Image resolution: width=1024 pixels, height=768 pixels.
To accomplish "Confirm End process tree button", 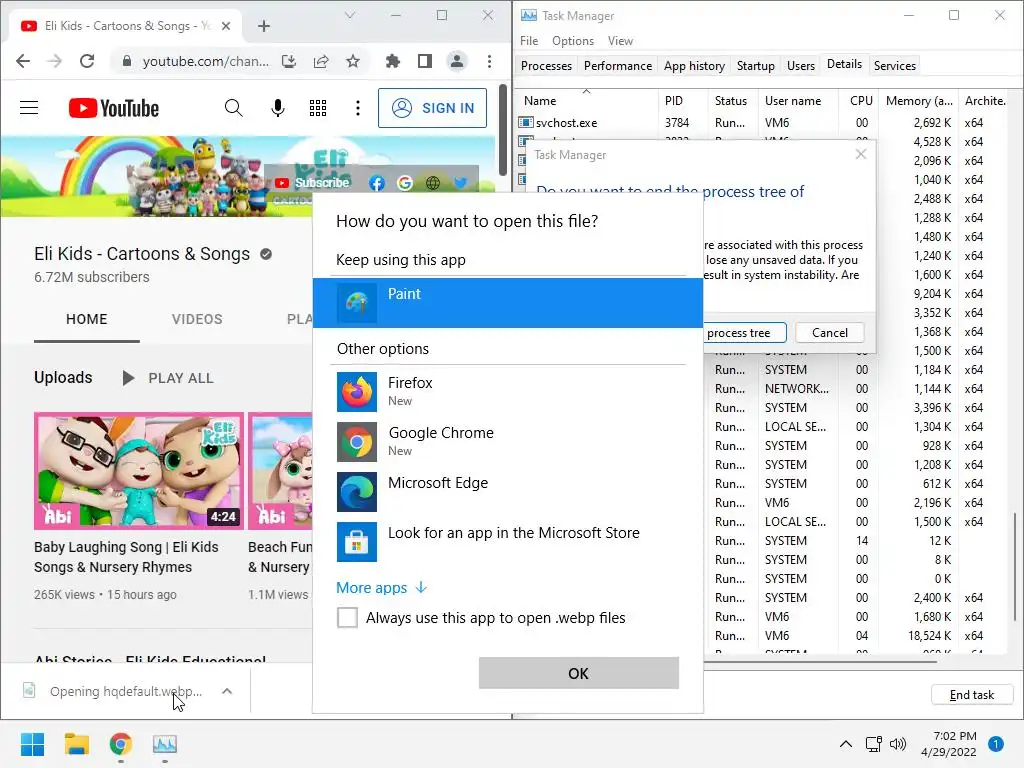I will click(744, 333).
